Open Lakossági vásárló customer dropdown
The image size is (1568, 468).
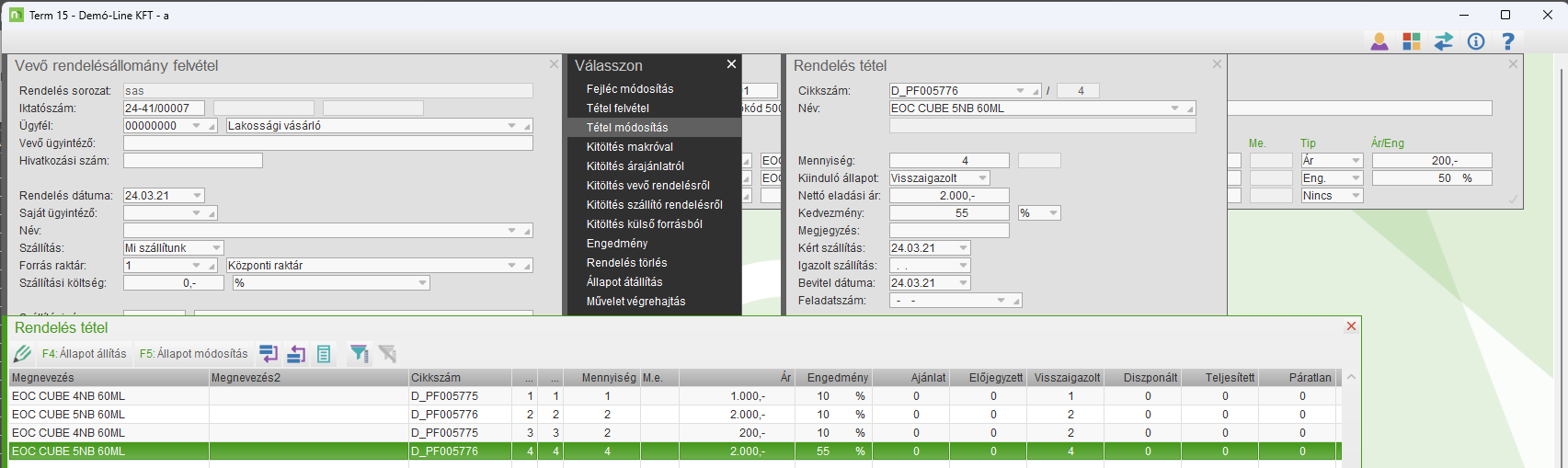[x=512, y=126]
